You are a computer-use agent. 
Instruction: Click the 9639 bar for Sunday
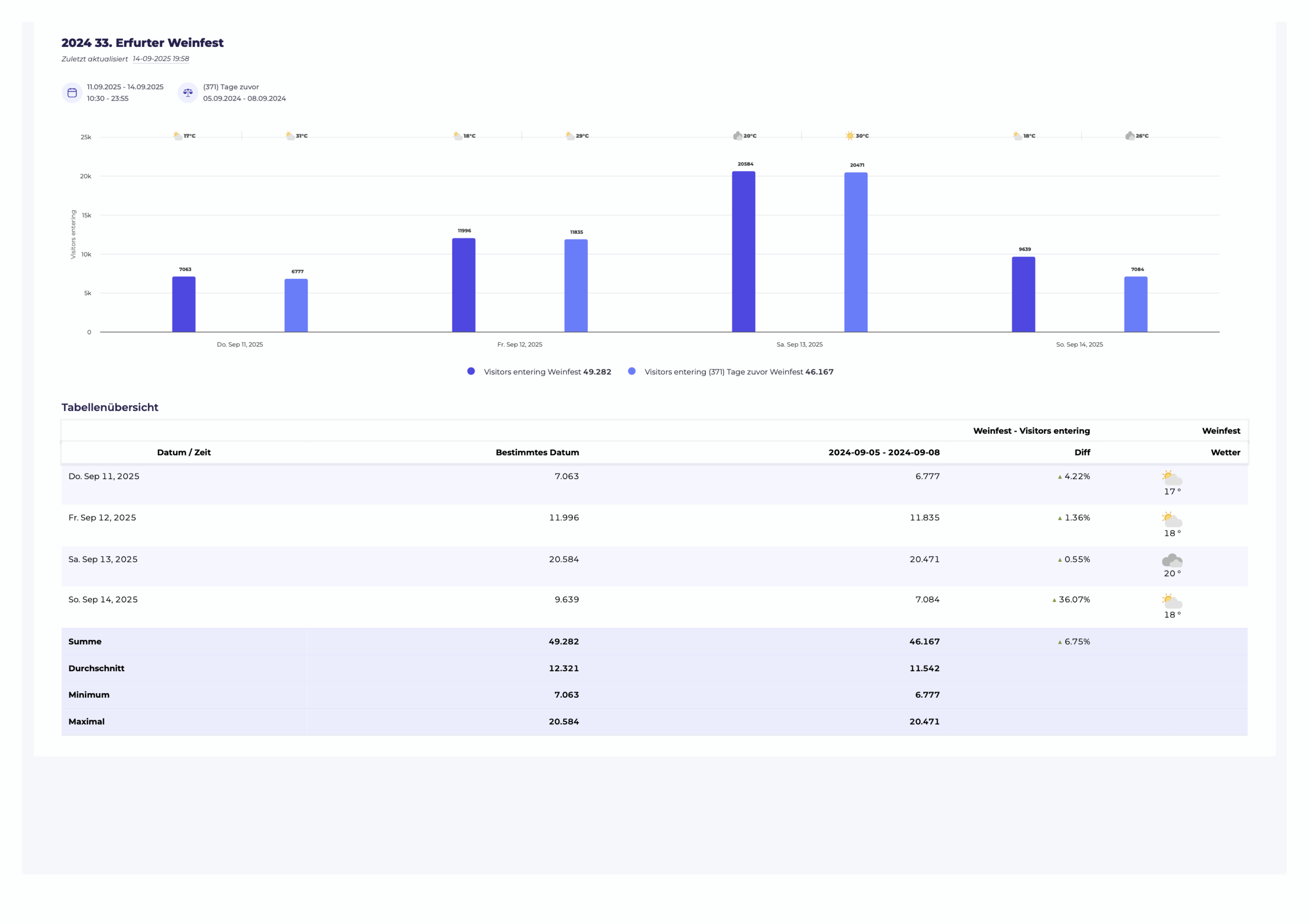[1023, 295]
